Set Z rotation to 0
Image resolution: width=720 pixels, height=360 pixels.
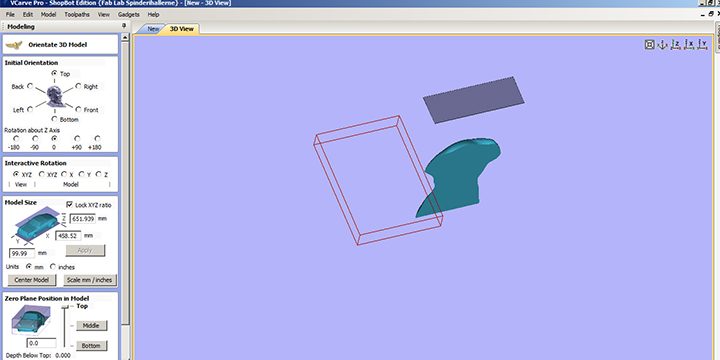tap(55, 138)
